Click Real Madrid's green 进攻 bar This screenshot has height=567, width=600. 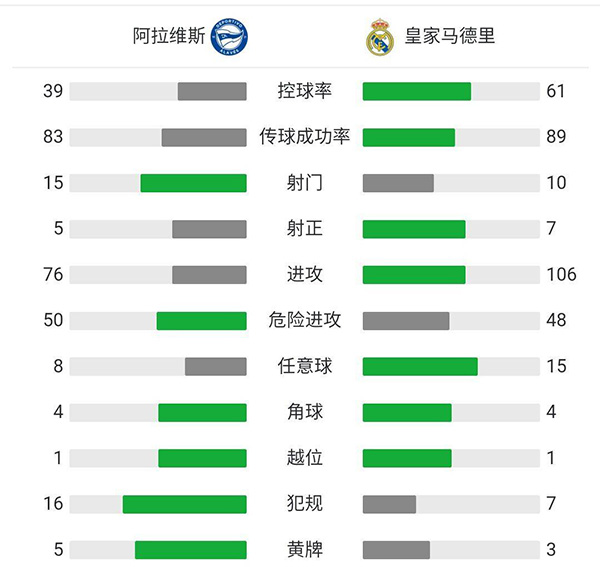pyautogui.click(x=414, y=274)
